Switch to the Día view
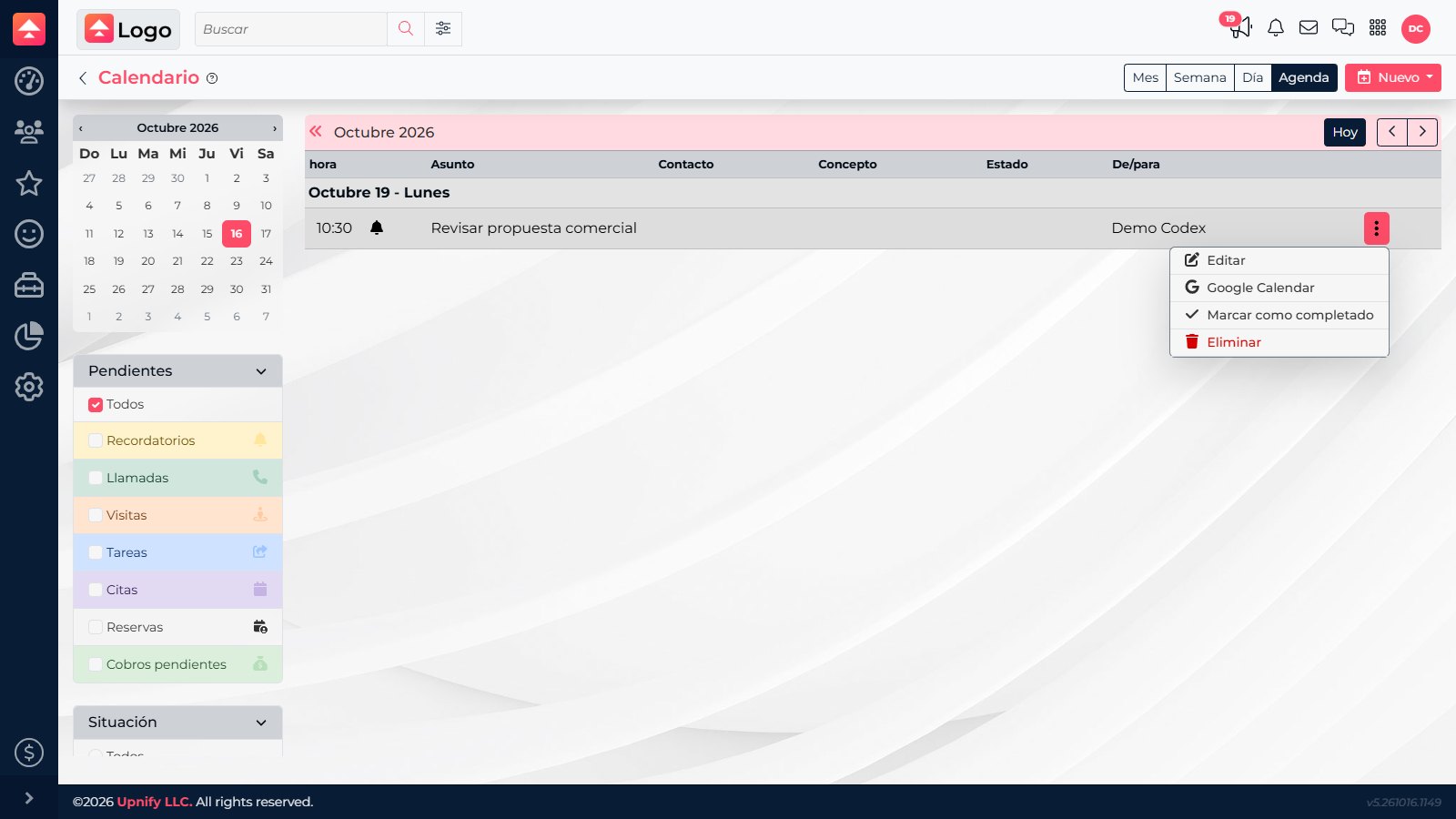 pos(1253,77)
